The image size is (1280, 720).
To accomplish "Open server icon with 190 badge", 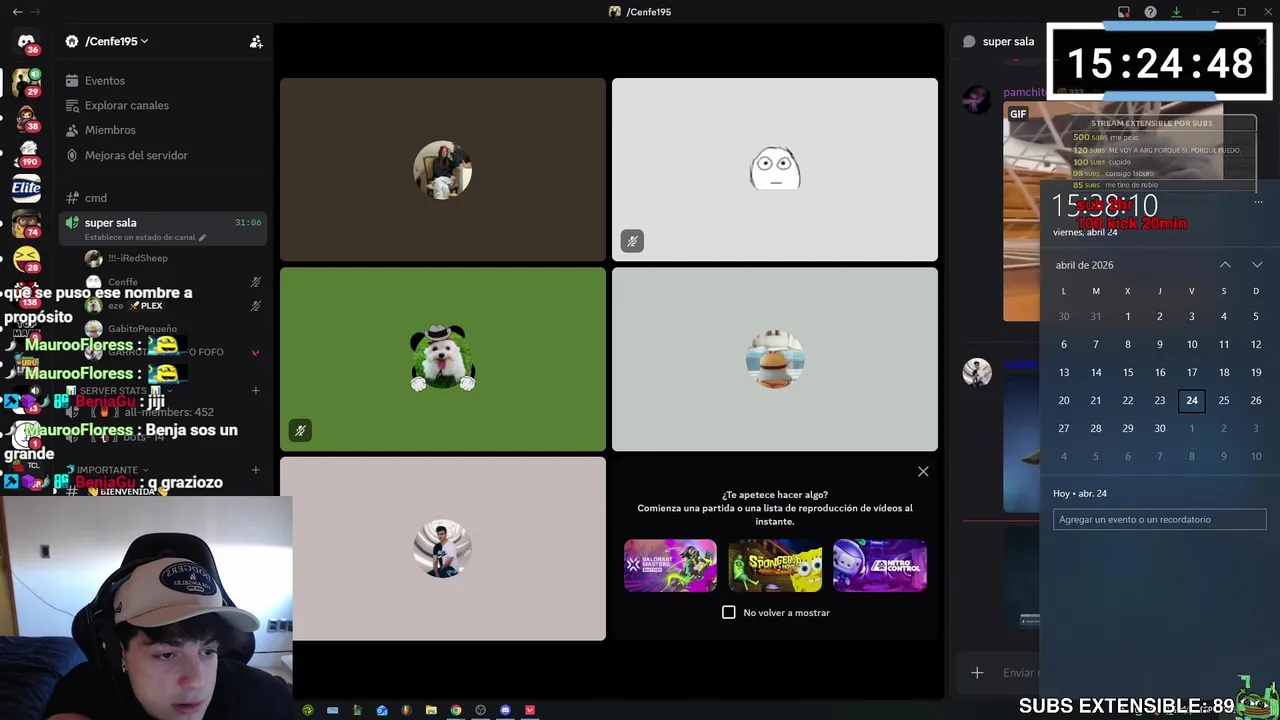I will (x=26, y=152).
